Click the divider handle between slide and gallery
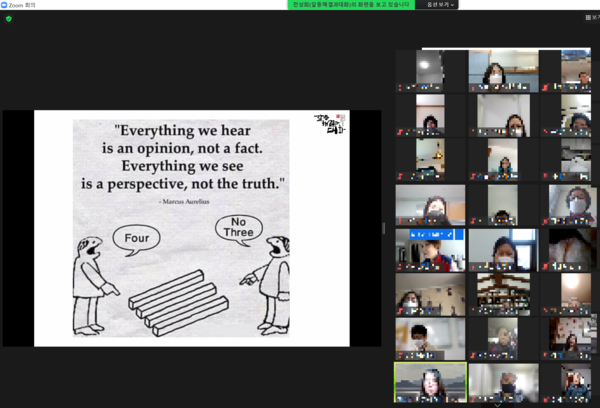Image resolution: width=600 pixels, height=408 pixels. [384, 228]
